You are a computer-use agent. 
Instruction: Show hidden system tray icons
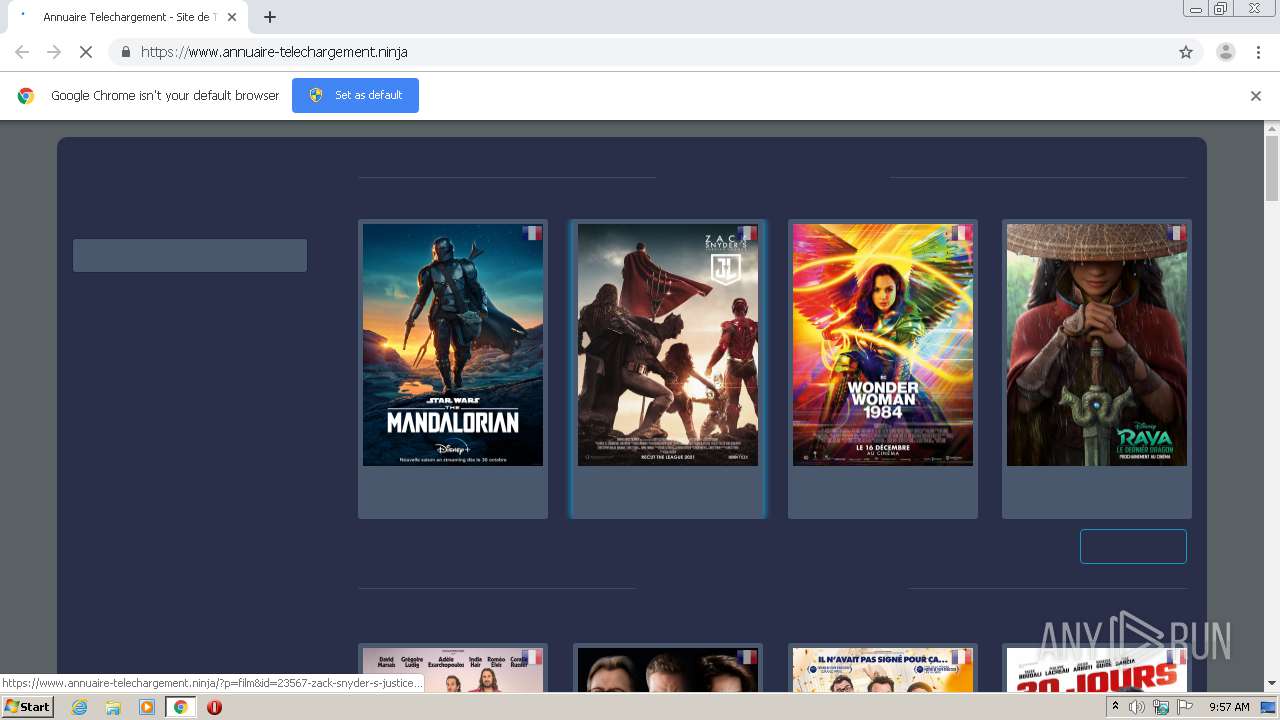coord(1115,707)
